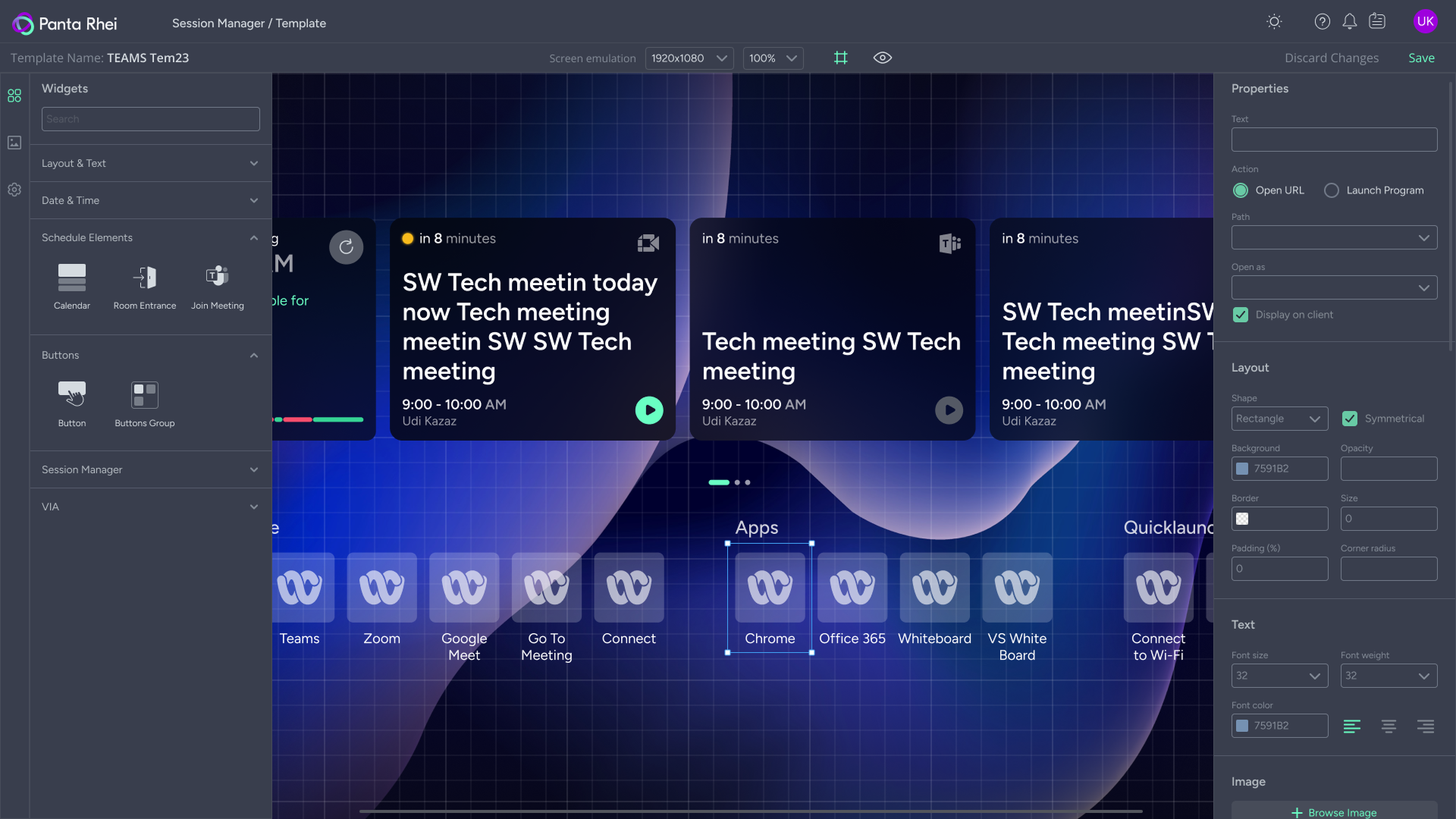
Task: Select the Calendar widget
Action: pos(72,287)
